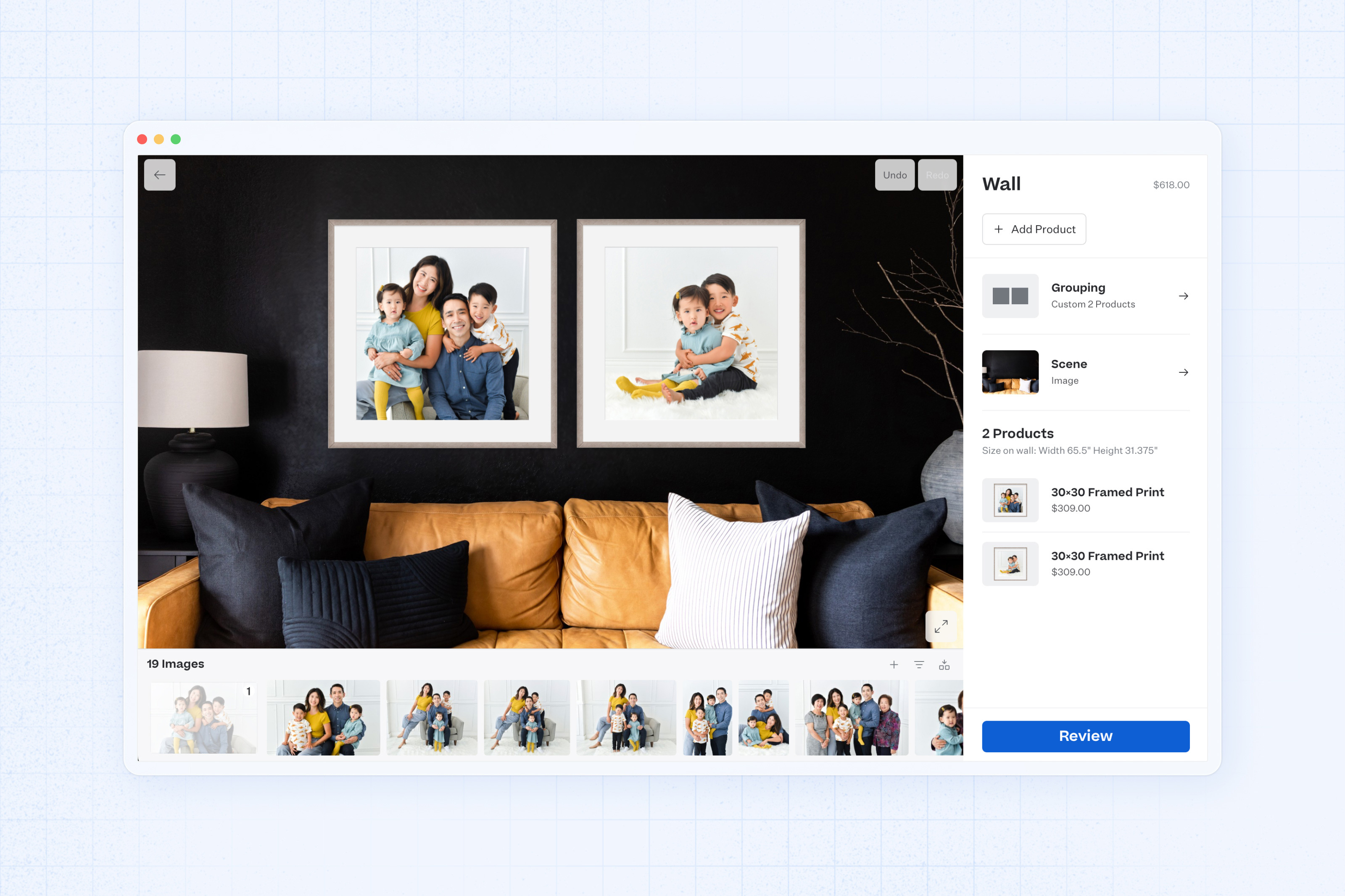
Task: Click the back arrow to exit the wall editor
Action: coord(160,175)
